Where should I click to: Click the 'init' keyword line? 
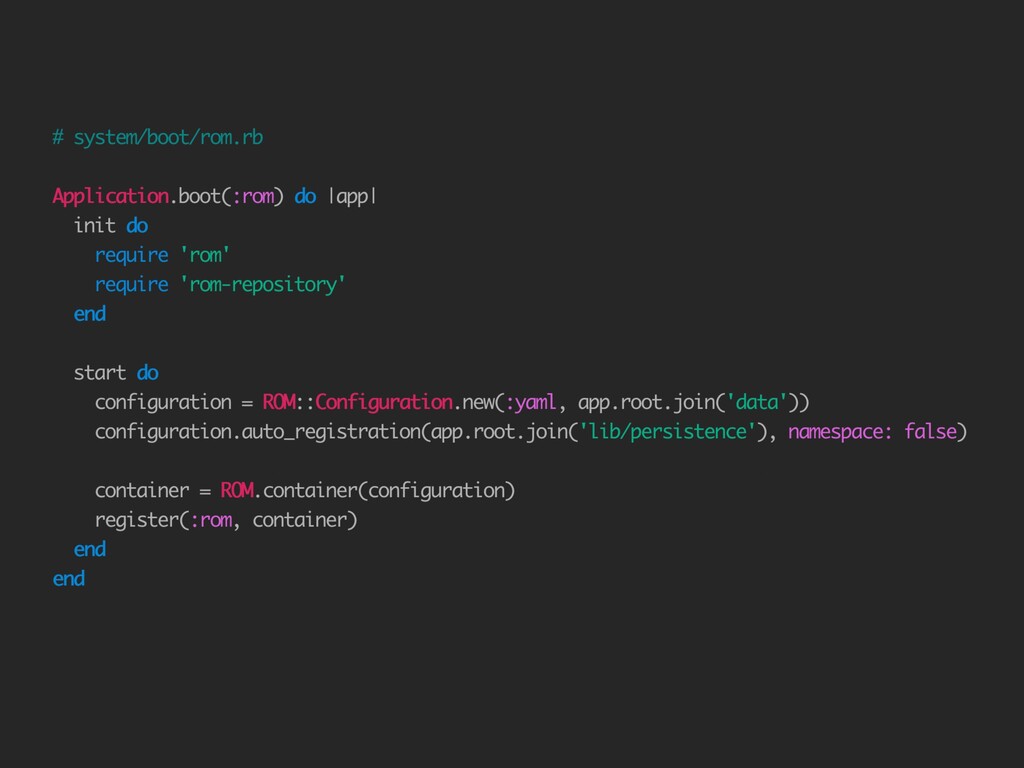tap(111, 225)
